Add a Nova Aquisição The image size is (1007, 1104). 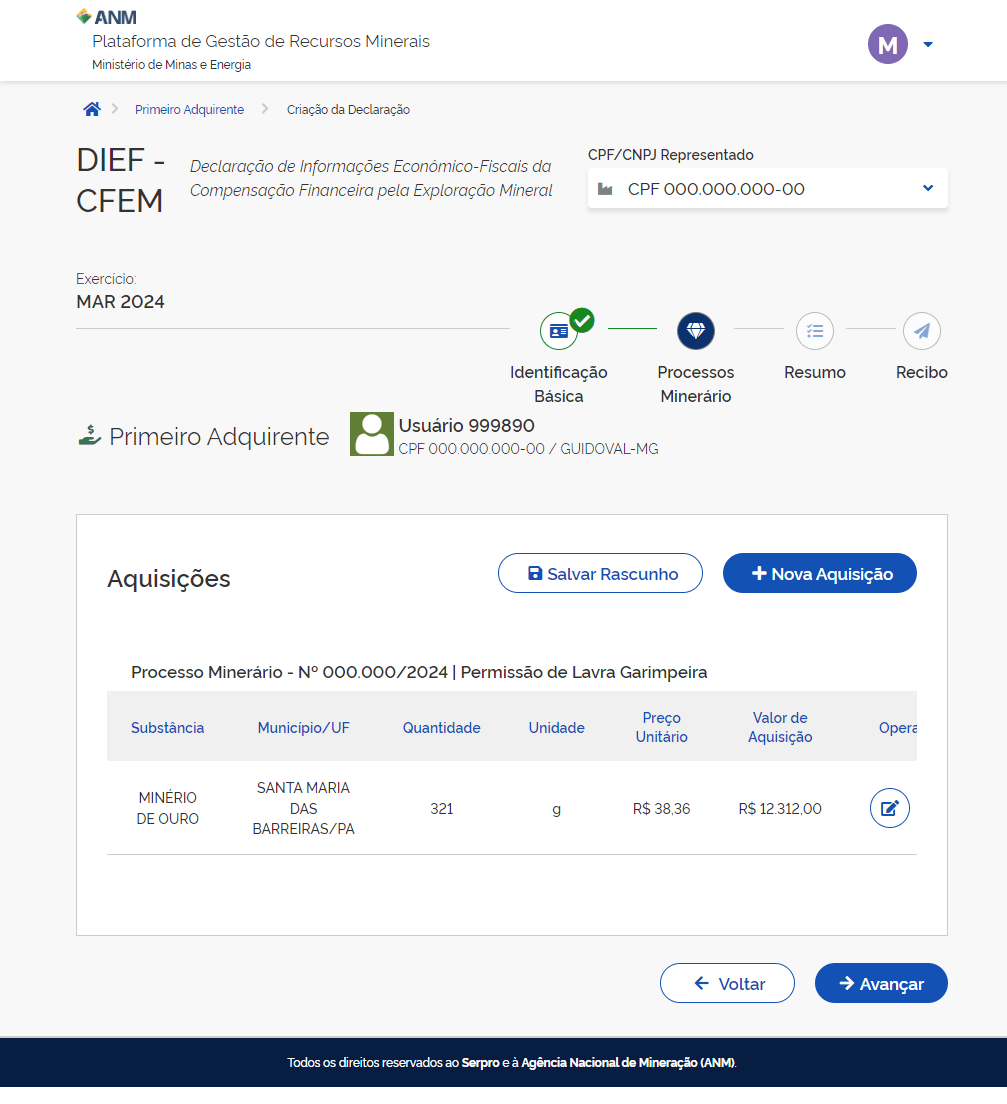pos(819,574)
